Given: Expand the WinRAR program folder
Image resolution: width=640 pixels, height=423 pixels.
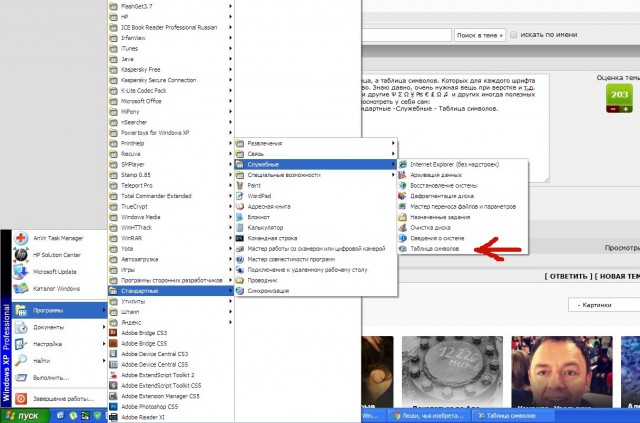Looking at the screenshot, I should (171, 238).
